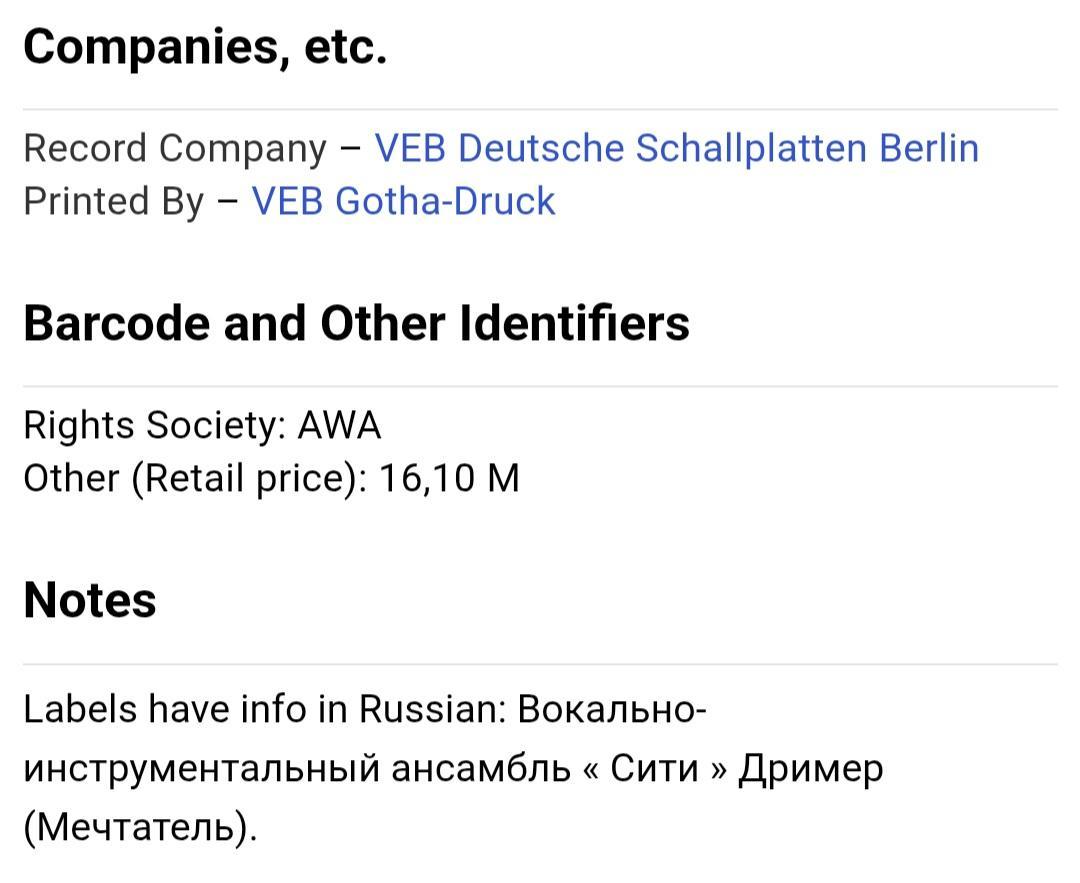Click the "Printed By" label text
The image size is (1080, 883).
(113, 201)
